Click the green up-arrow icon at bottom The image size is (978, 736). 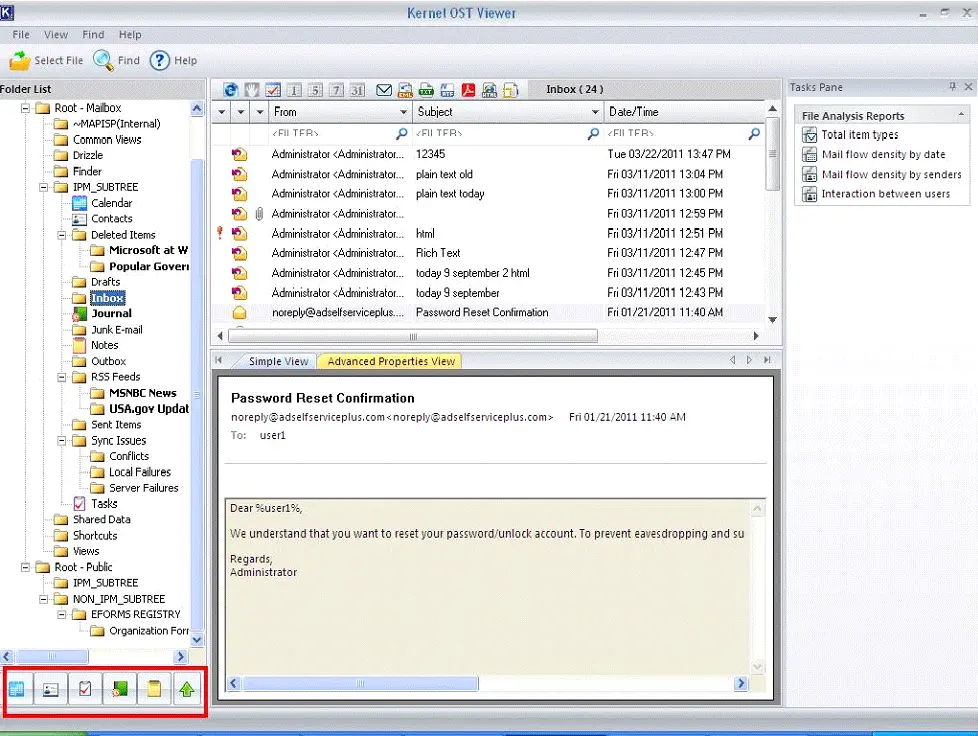pos(186,689)
